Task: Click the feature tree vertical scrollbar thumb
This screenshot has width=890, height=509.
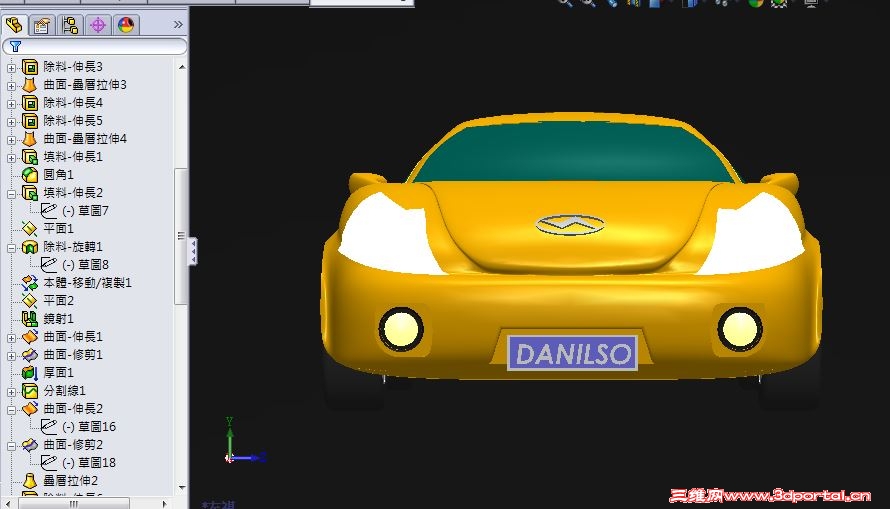Action: (181, 236)
